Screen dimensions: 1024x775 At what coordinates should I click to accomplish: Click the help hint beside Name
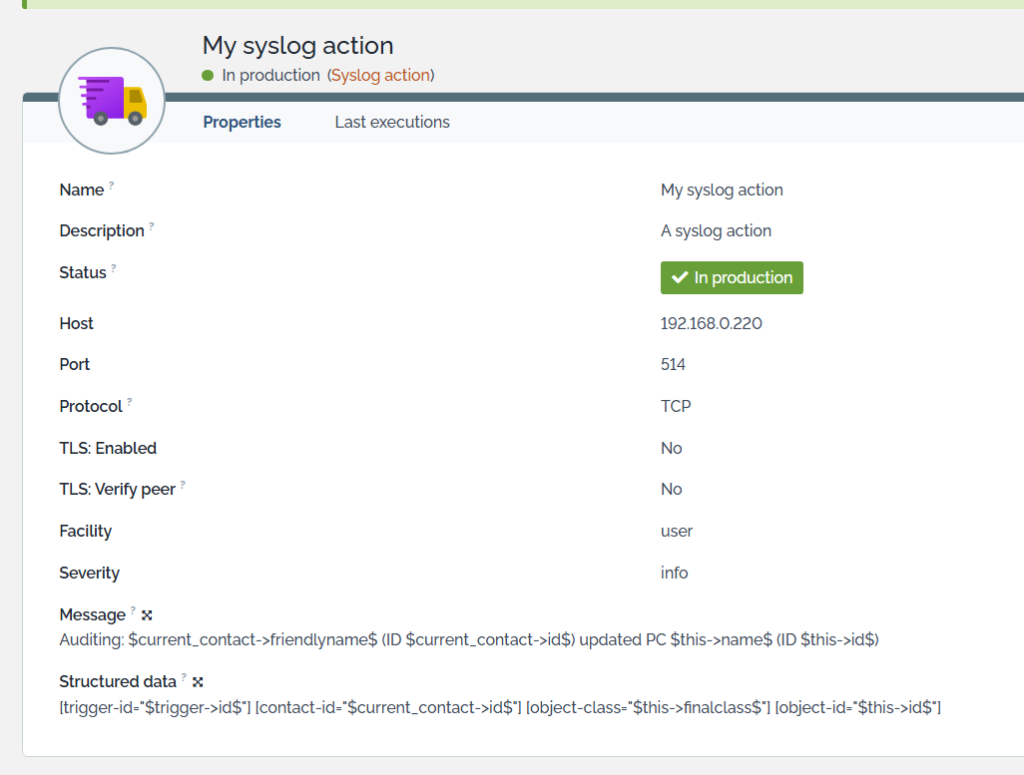point(112,185)
